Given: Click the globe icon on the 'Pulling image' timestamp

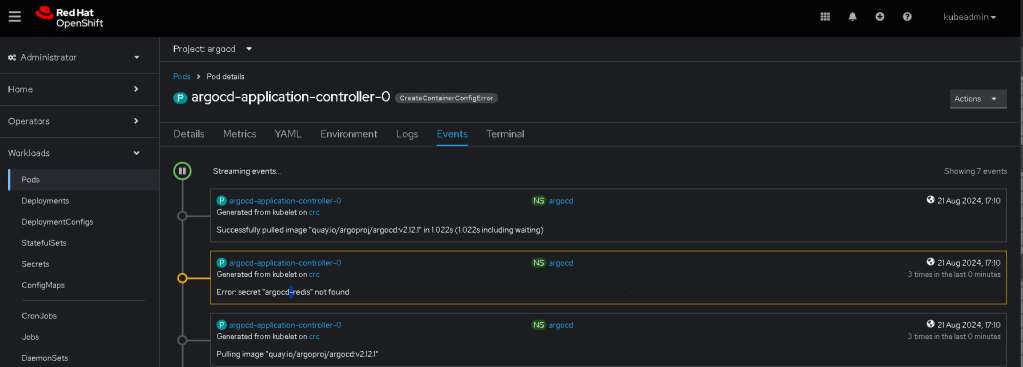Looking at the screenshot, I should pos(930,323).
